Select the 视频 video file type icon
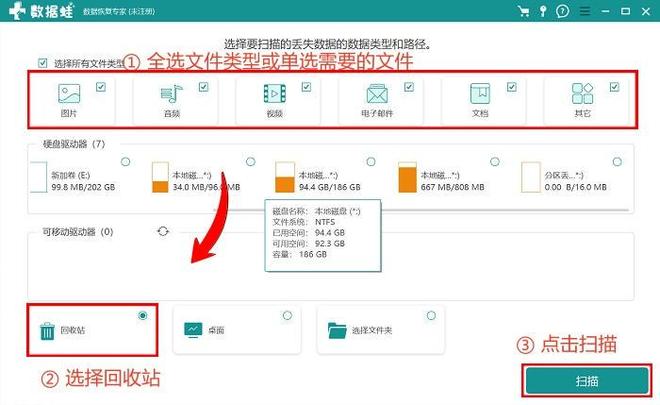The image size is (660, 405). [274, 93]
